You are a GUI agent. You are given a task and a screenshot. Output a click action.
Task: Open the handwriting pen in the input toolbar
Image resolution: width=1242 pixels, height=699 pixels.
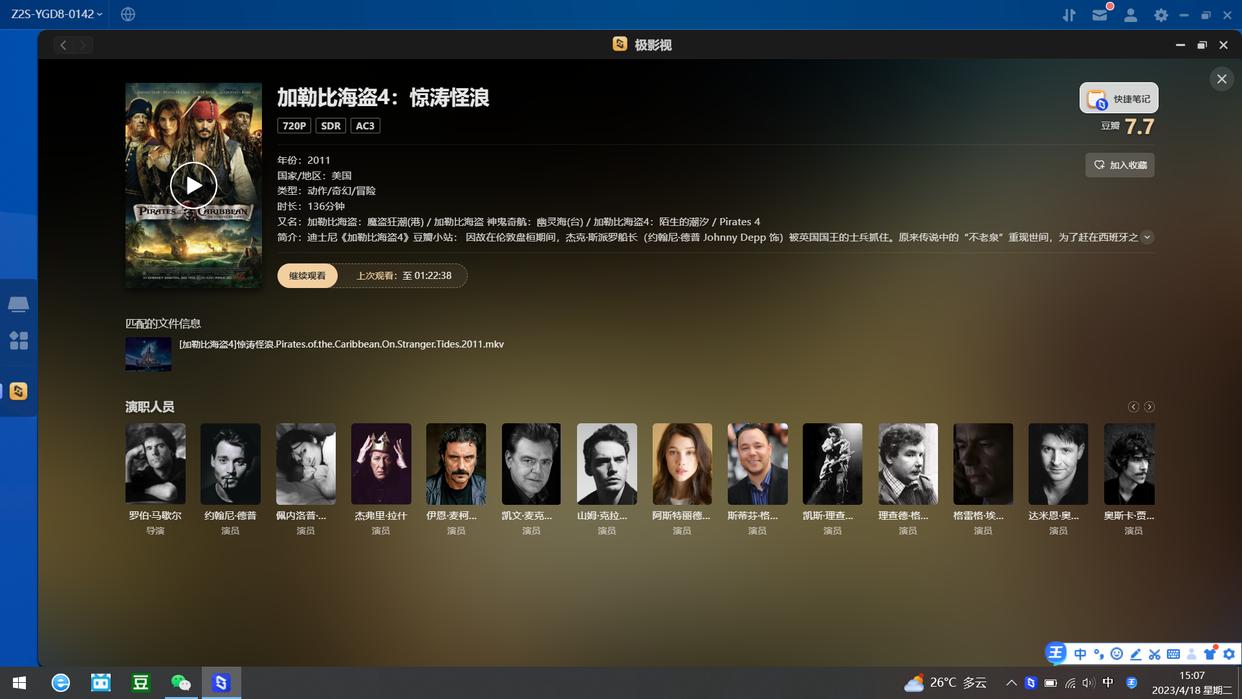click(1136, 653)
